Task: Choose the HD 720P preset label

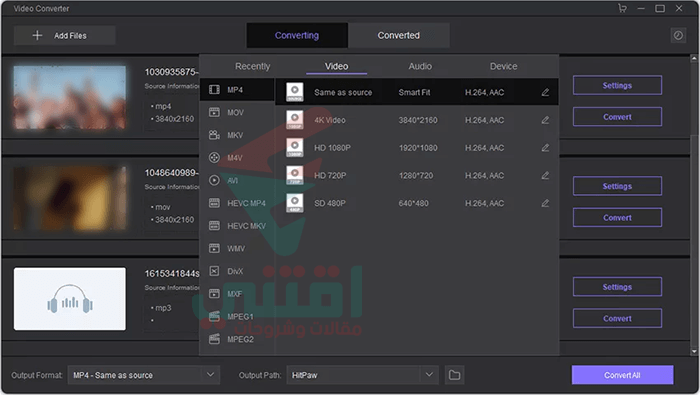Action: (x=330, y=175)
